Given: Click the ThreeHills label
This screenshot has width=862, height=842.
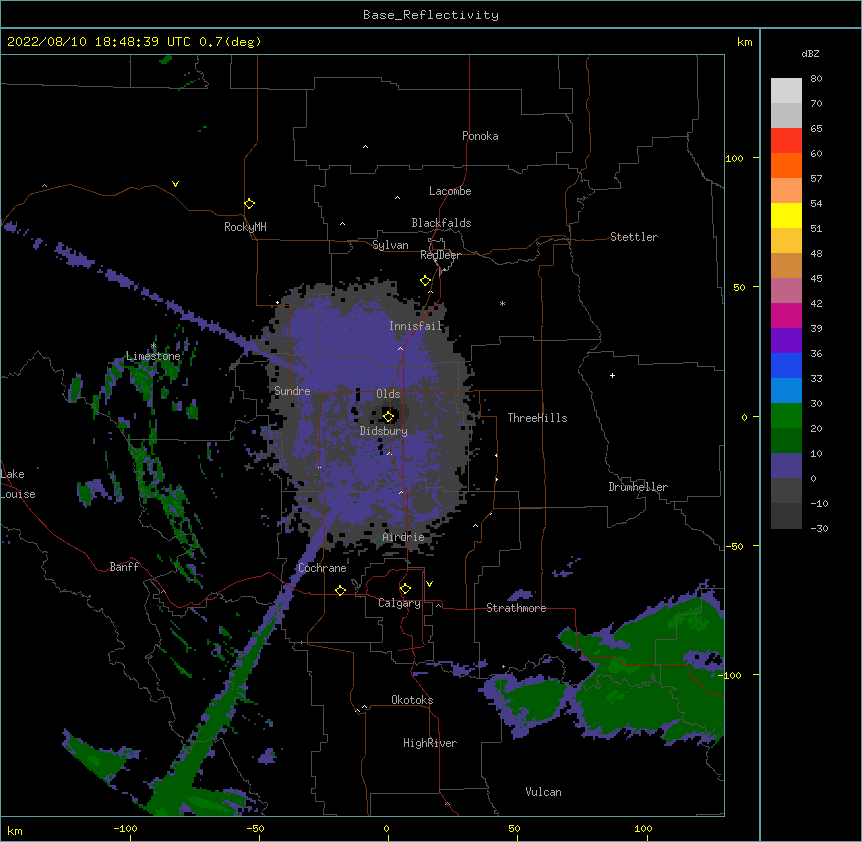Looking at the screenshot, I should 537,418.
